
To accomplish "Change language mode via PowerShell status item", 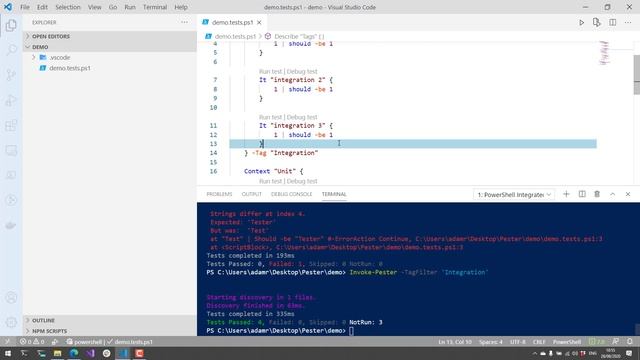I will [x=567, y=342].
